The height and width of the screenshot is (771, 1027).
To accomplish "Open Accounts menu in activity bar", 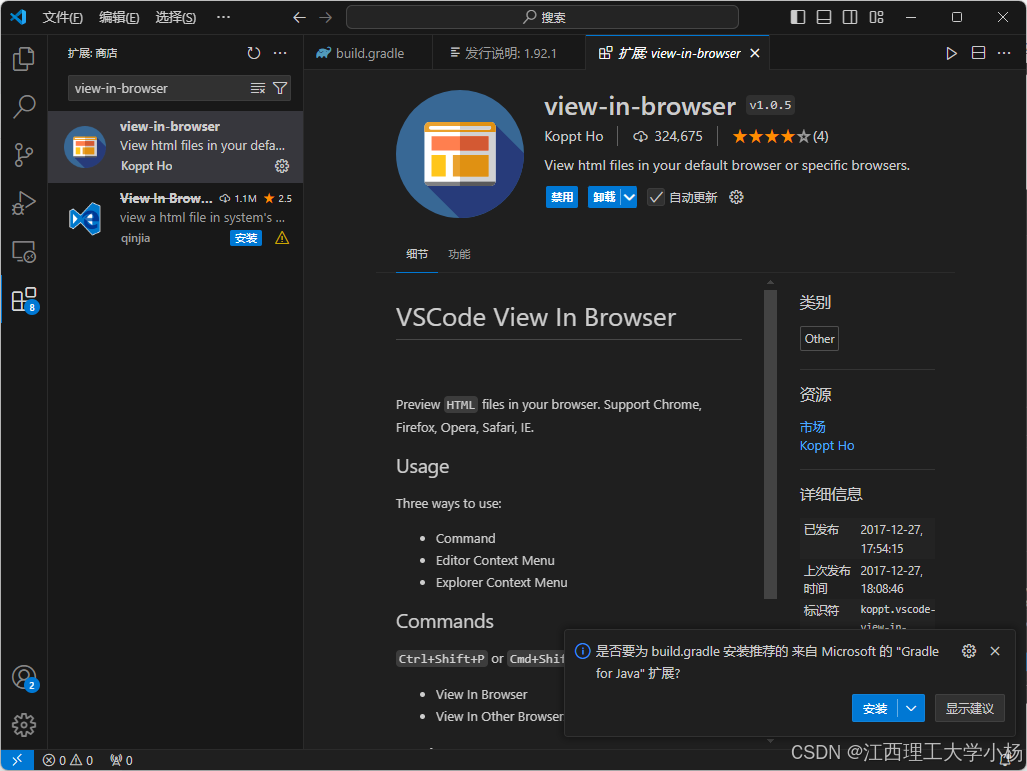I will pyautogui.click(x=24, y=677).
